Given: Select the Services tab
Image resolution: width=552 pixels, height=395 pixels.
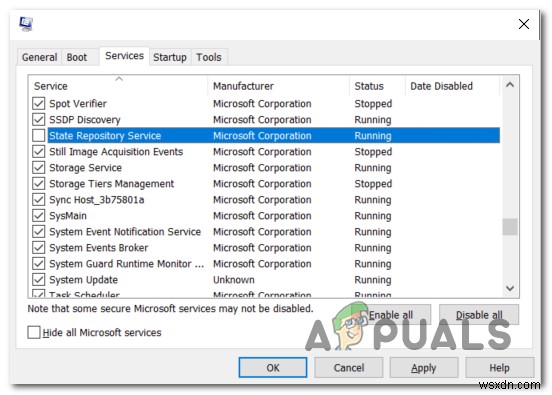Looking at the screenshot, I should click(124, 56).
